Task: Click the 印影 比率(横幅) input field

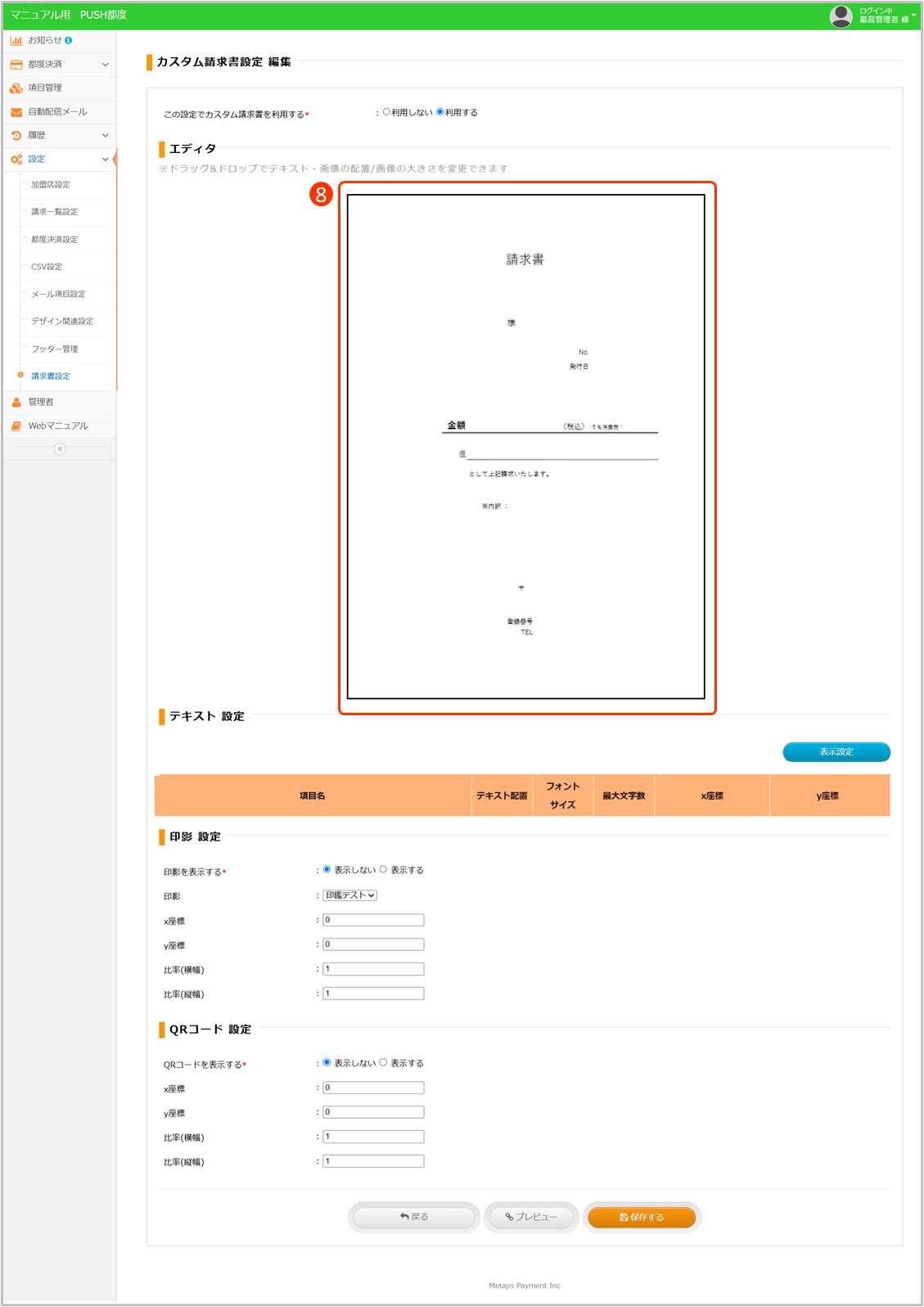Action: (x=373, y=969)
